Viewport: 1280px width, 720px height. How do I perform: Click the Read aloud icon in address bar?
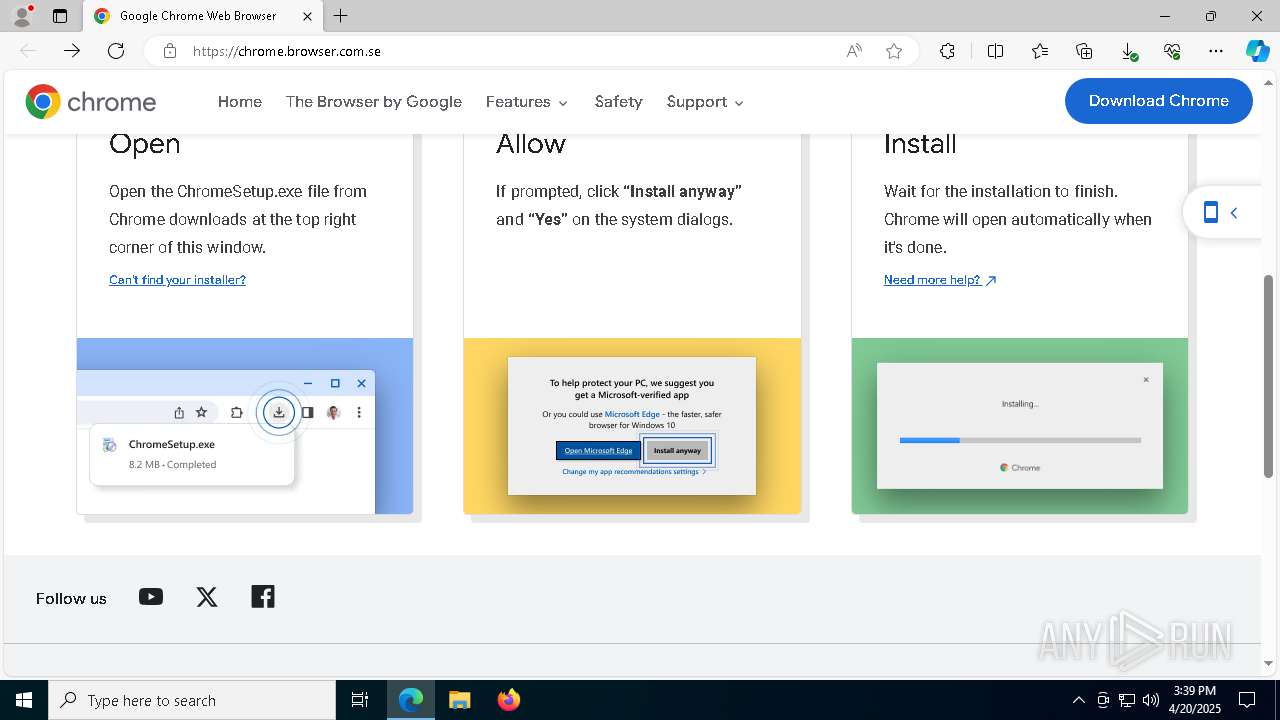point(854,51)
